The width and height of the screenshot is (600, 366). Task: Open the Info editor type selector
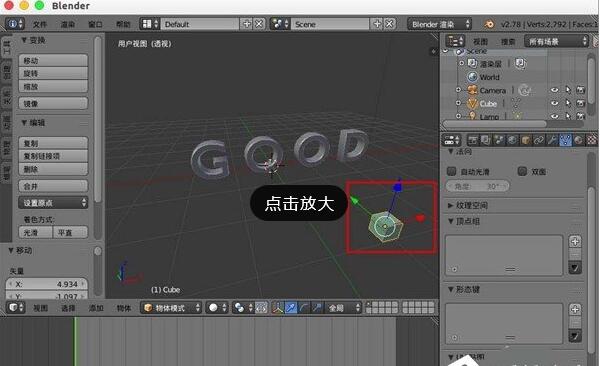pos(15,24)
